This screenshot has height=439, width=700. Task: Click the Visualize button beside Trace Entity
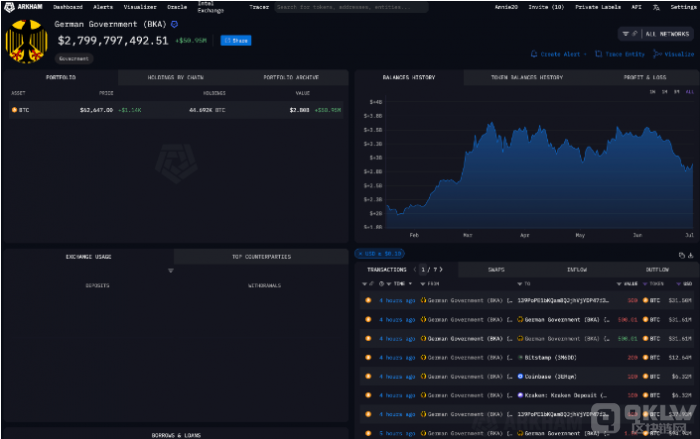pos(674,54)
